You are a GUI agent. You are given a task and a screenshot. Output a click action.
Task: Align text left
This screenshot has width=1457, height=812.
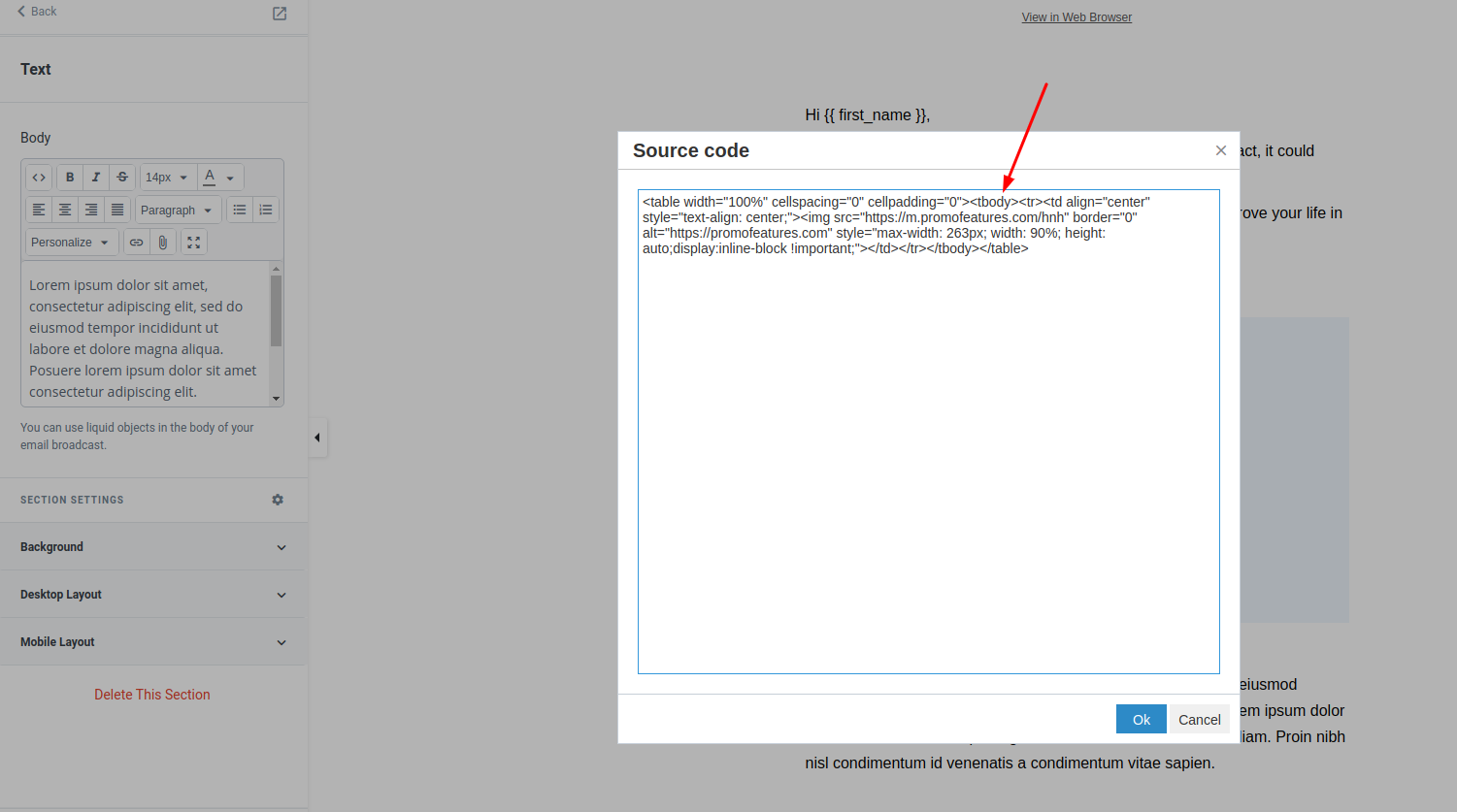39,210
